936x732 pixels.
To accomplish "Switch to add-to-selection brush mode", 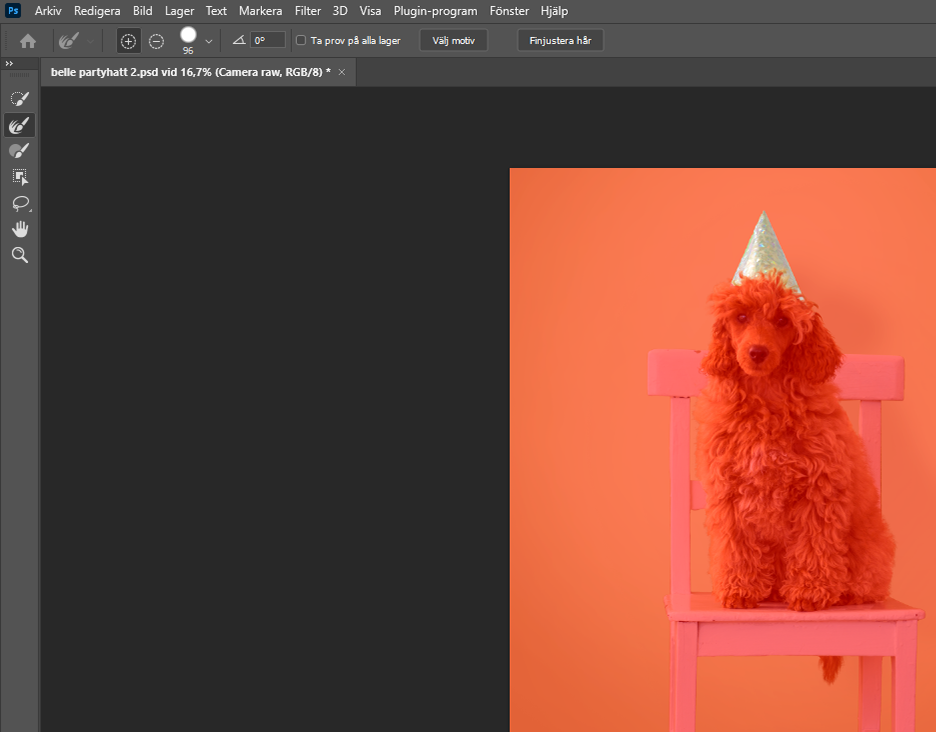I will click(128, 41).
